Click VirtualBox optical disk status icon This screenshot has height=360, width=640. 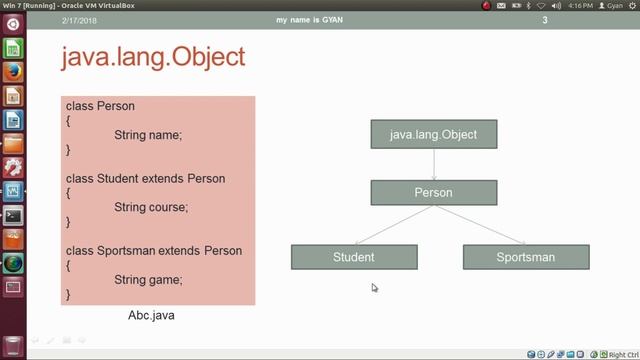[x=541, y=354]
